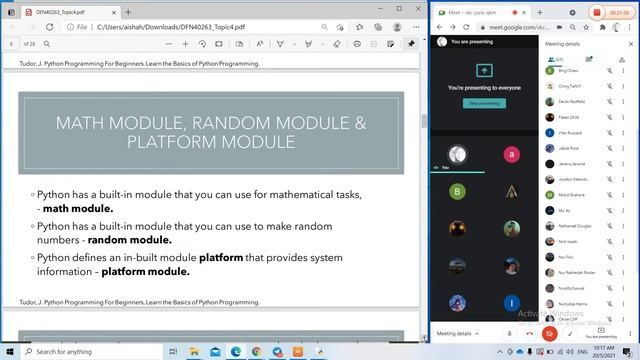Close the Meeting details panel
The height and width of the screenshot is (360, 640).
[x=631, y=44]
